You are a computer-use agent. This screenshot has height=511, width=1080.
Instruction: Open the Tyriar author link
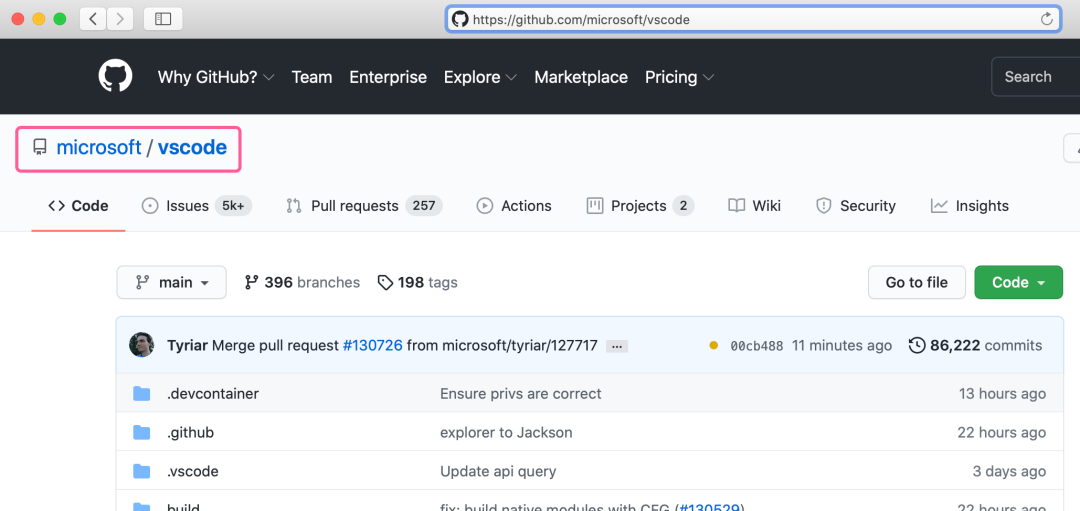click(187, 346)
